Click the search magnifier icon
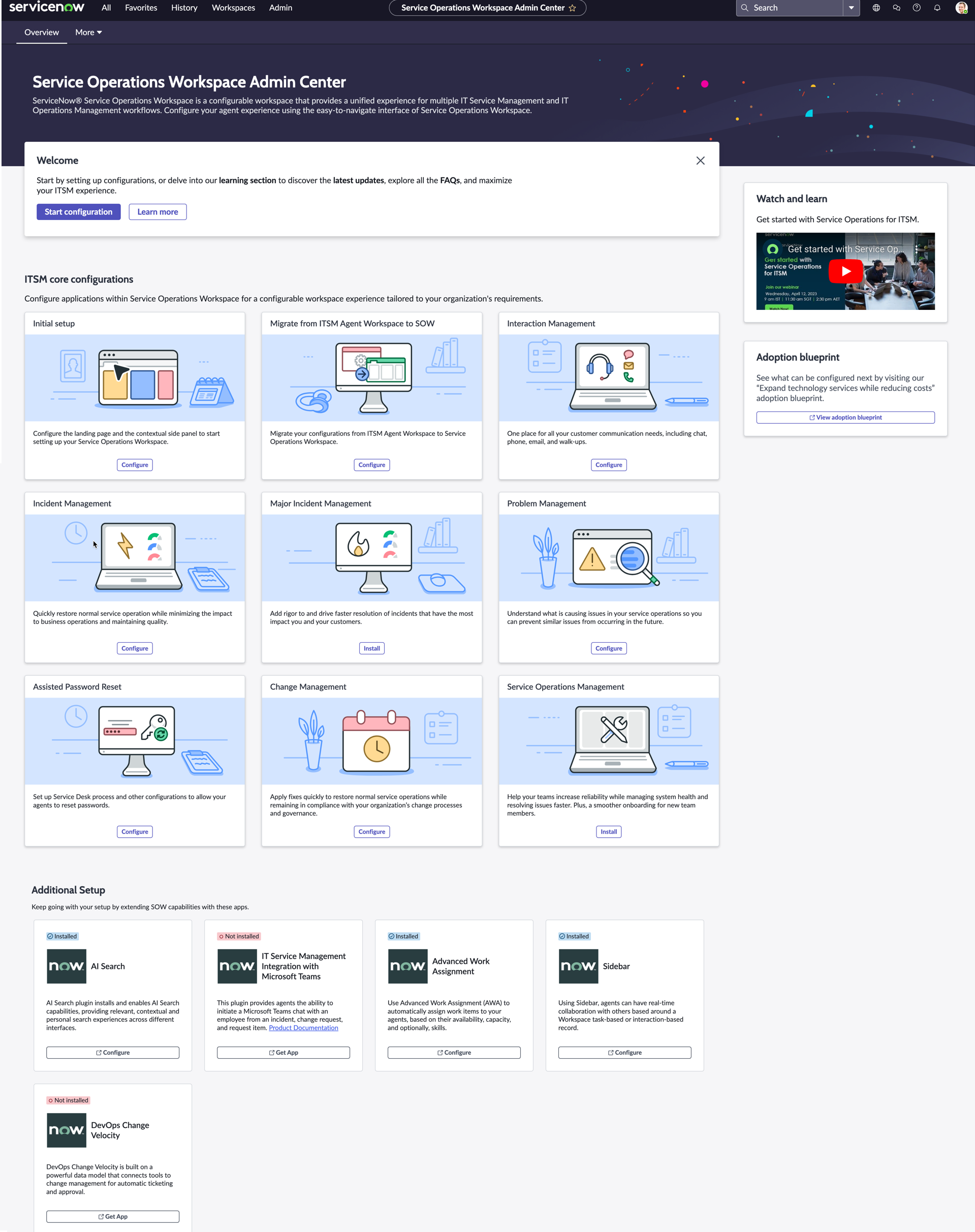Image resolution: width=975 pixels, height=1232 pixels. 744,8
